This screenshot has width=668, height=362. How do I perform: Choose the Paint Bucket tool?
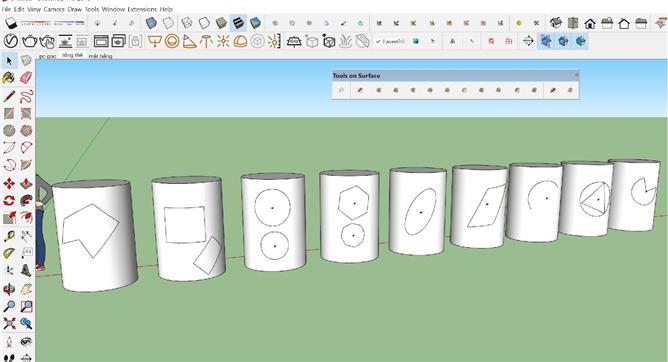pos(9,78)
